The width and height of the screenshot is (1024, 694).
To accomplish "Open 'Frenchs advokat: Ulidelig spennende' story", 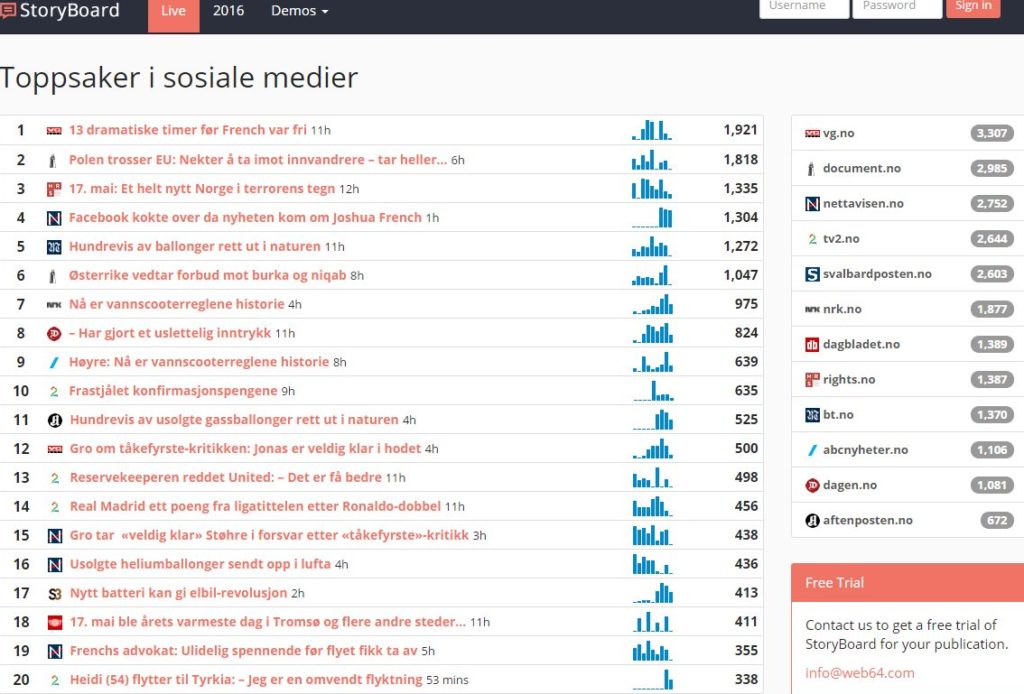I will click(243, 651).
